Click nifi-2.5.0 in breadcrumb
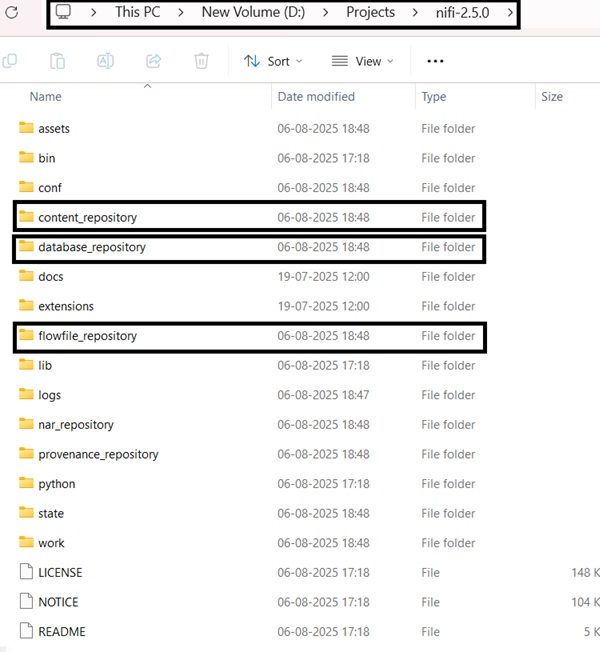 (x=462, y=12)
